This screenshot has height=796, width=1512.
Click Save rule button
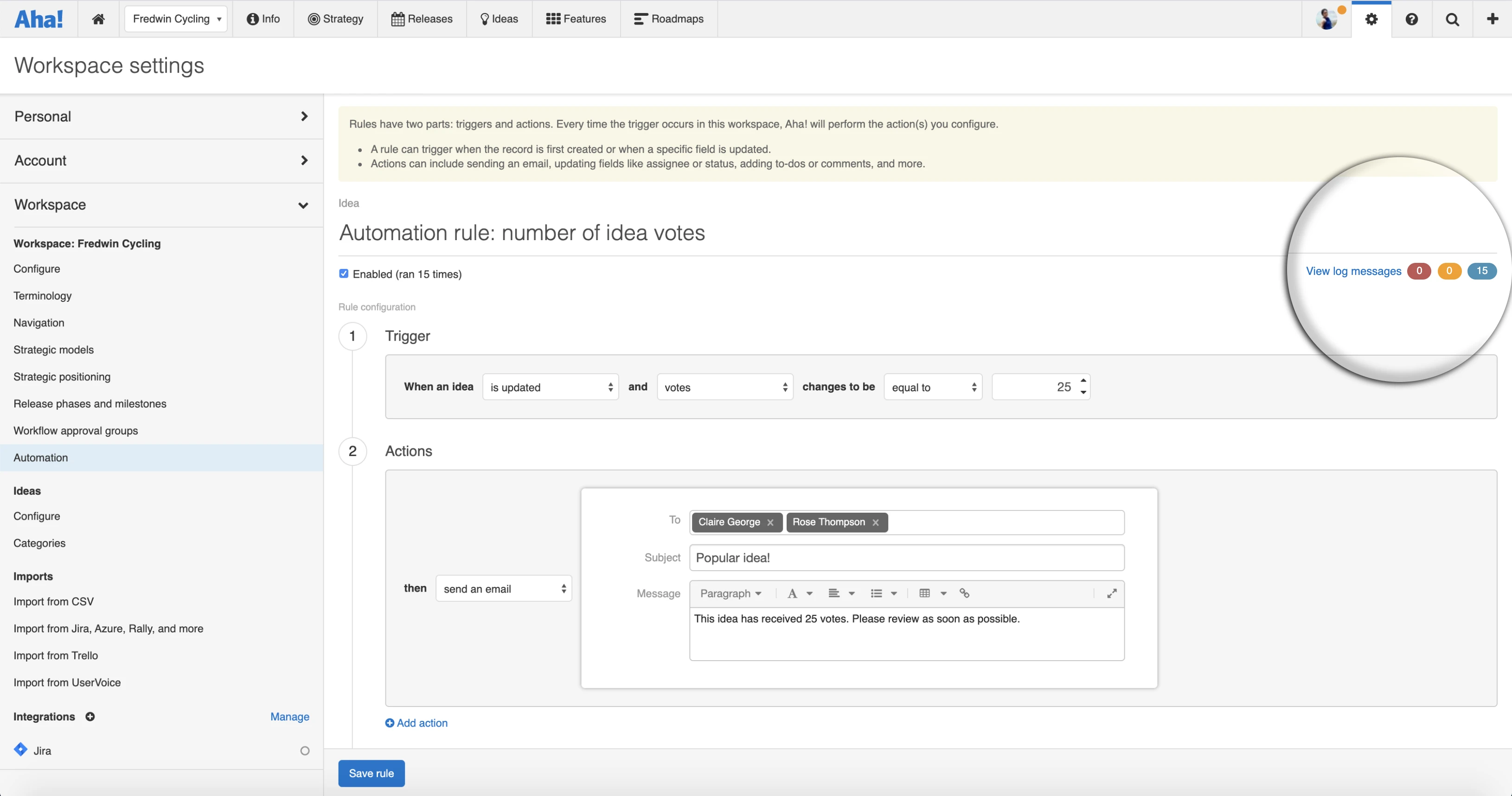point(371,773)
